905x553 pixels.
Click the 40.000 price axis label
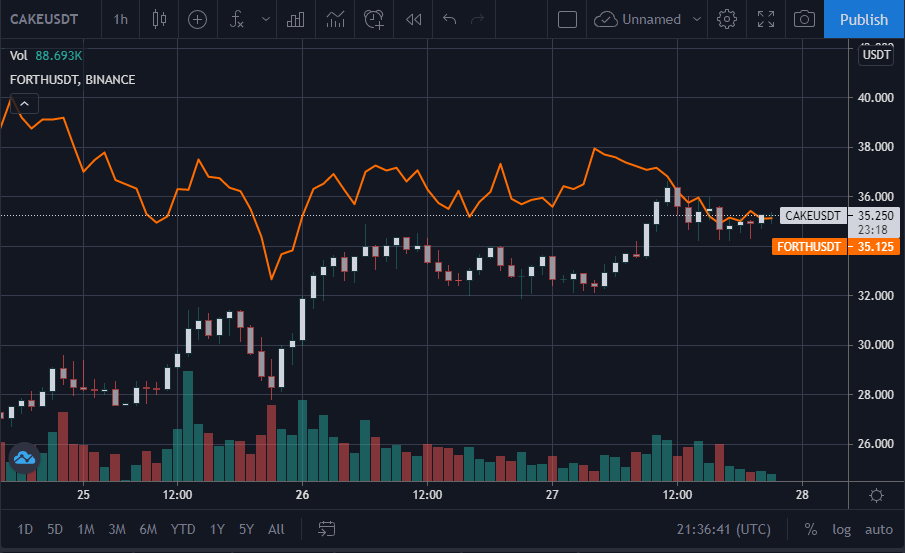(x=876, y=98)
